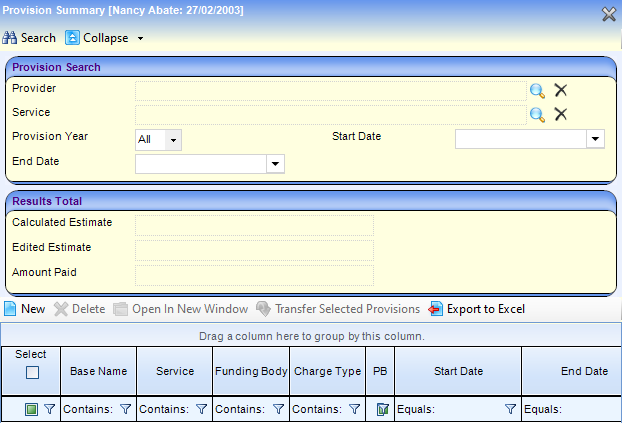
Task: Click the PB column filter icon
Action: [380, 409]
